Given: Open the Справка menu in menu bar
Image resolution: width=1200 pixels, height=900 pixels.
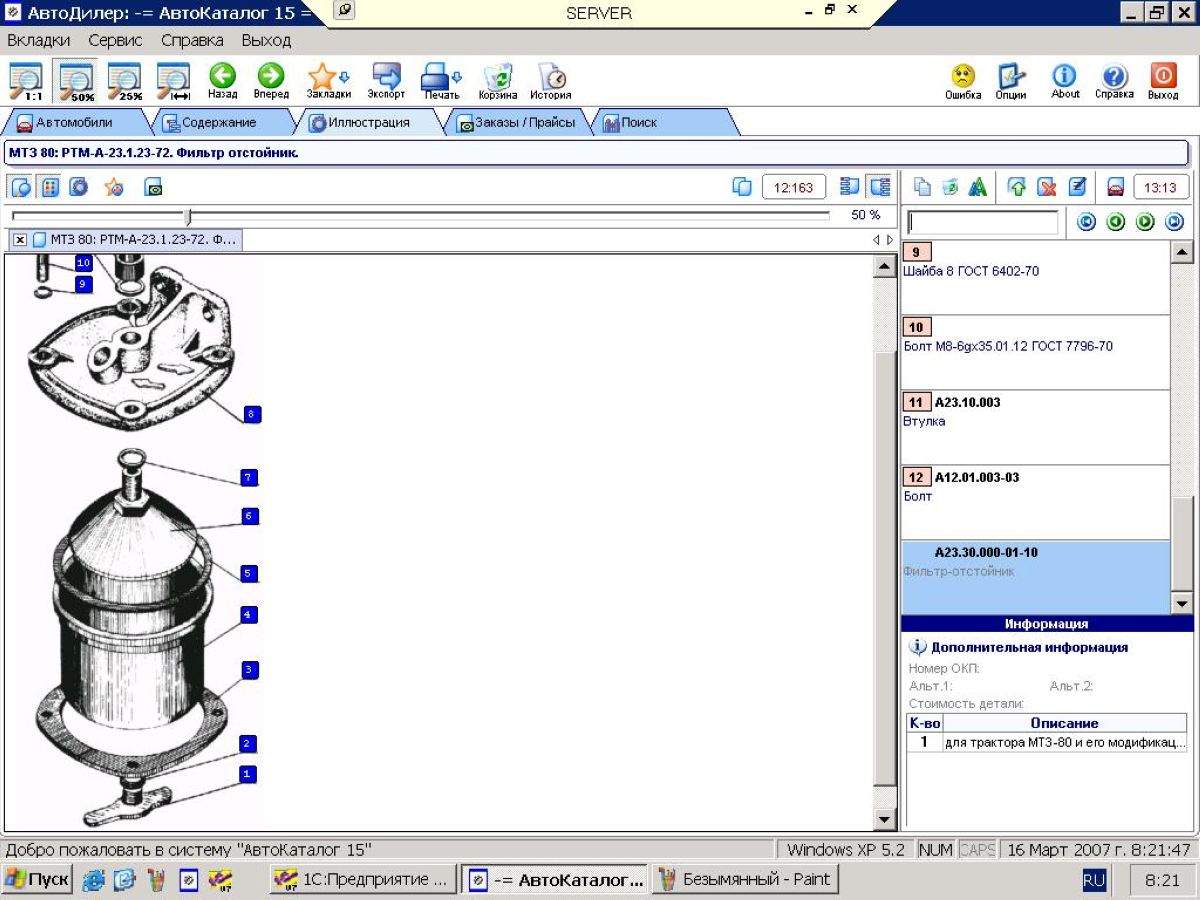Looking at the screenshot, I should point(192,41).
